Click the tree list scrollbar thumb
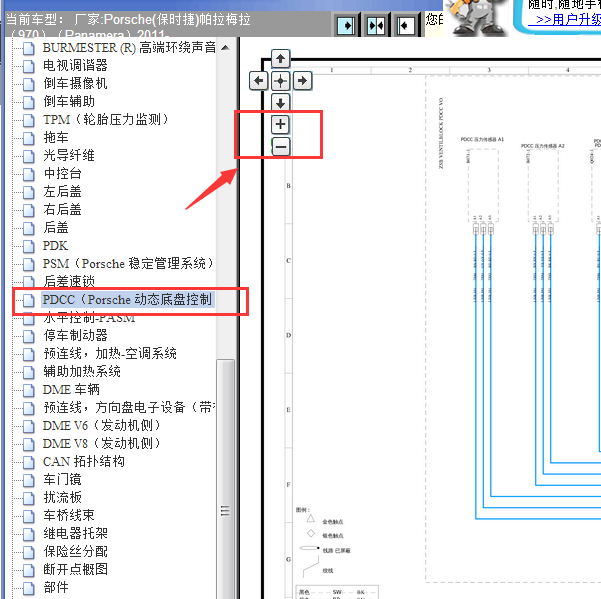Viewport: 601px width, 599px height. click(x=226, y=479)
